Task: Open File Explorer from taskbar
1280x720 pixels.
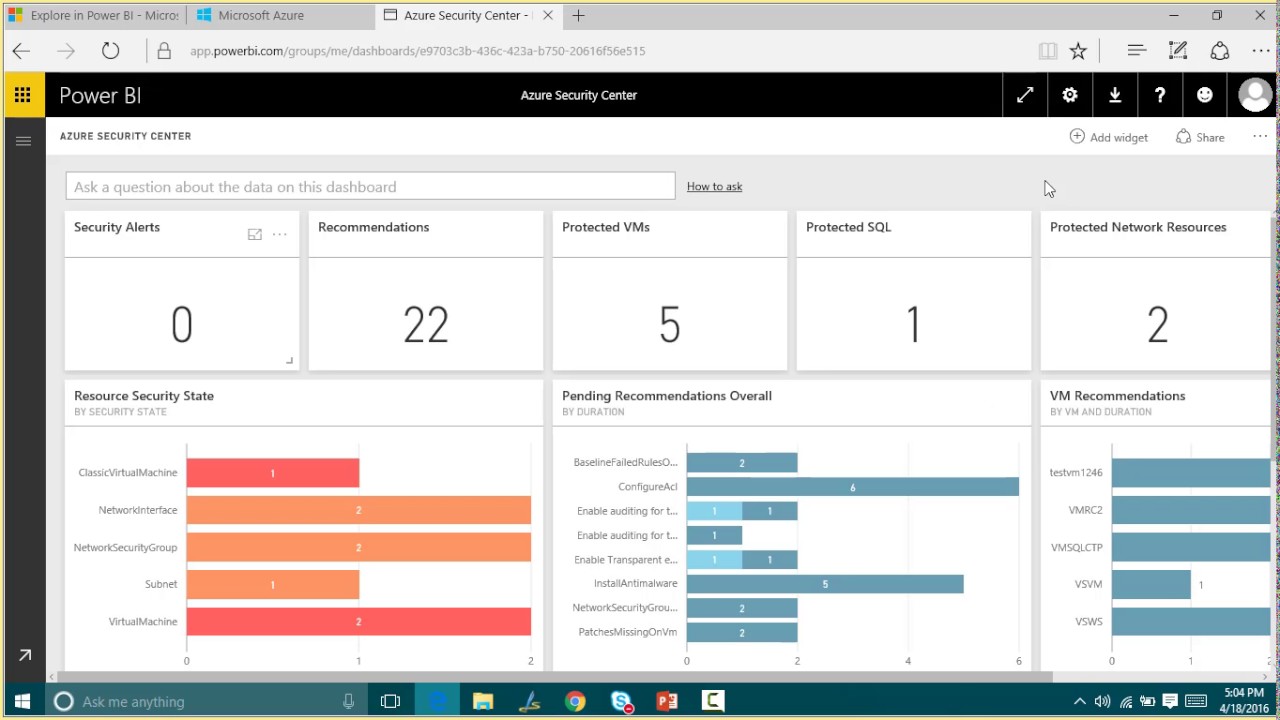Action: (x=483, y=701)
